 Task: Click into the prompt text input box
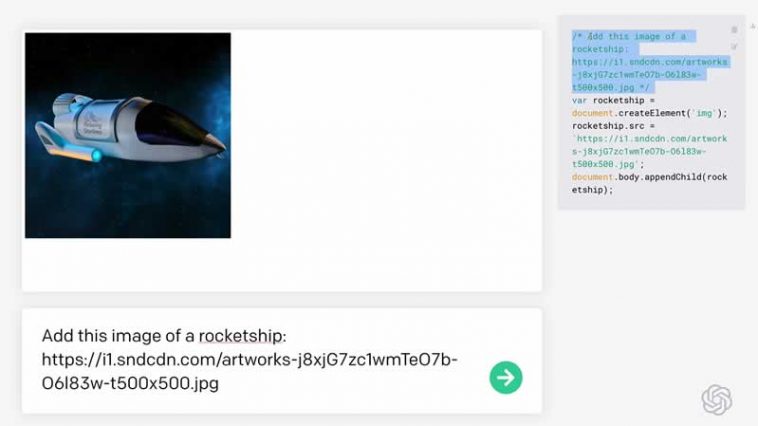coord(282,361)
